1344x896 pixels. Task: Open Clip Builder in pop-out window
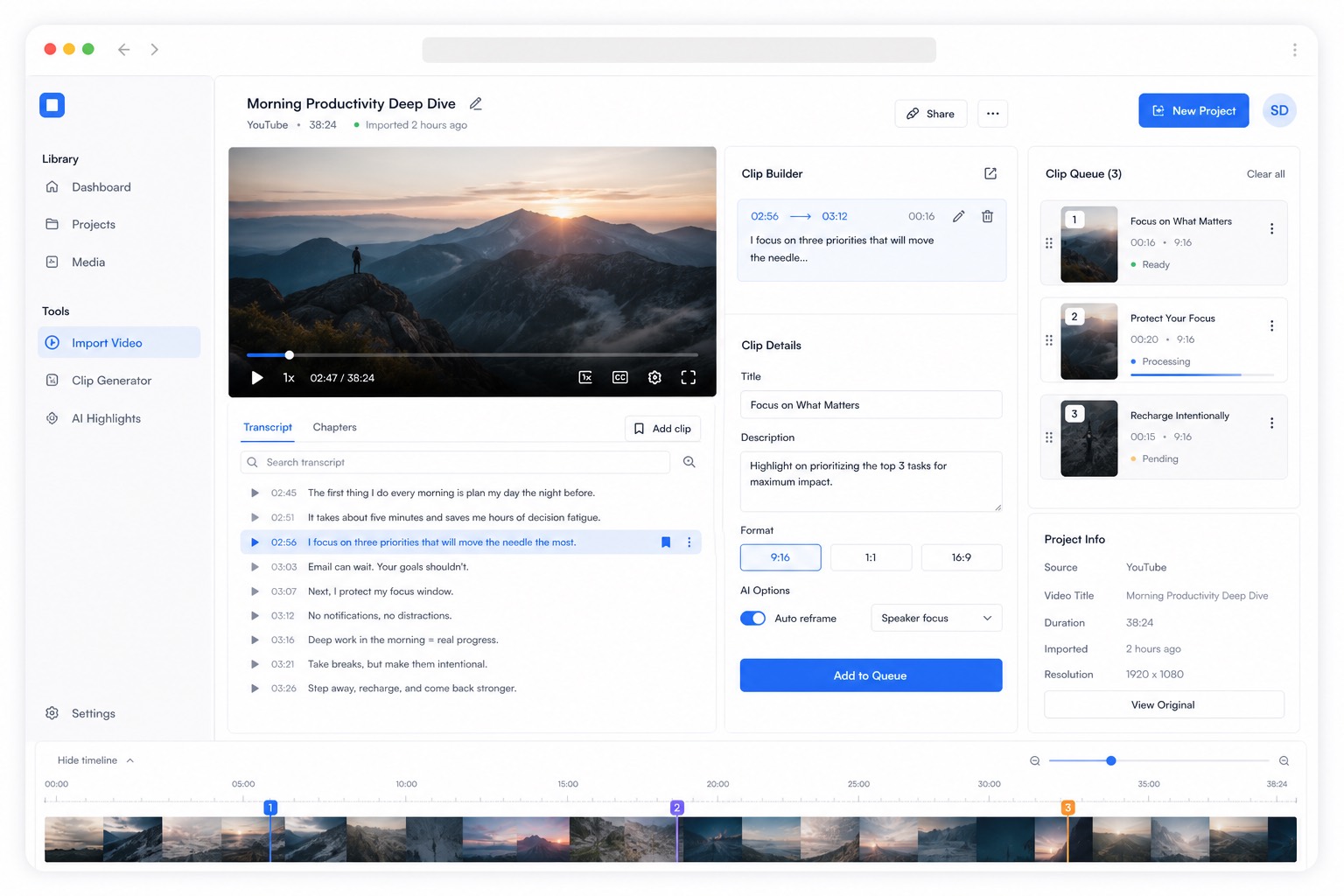coord(990,173)
